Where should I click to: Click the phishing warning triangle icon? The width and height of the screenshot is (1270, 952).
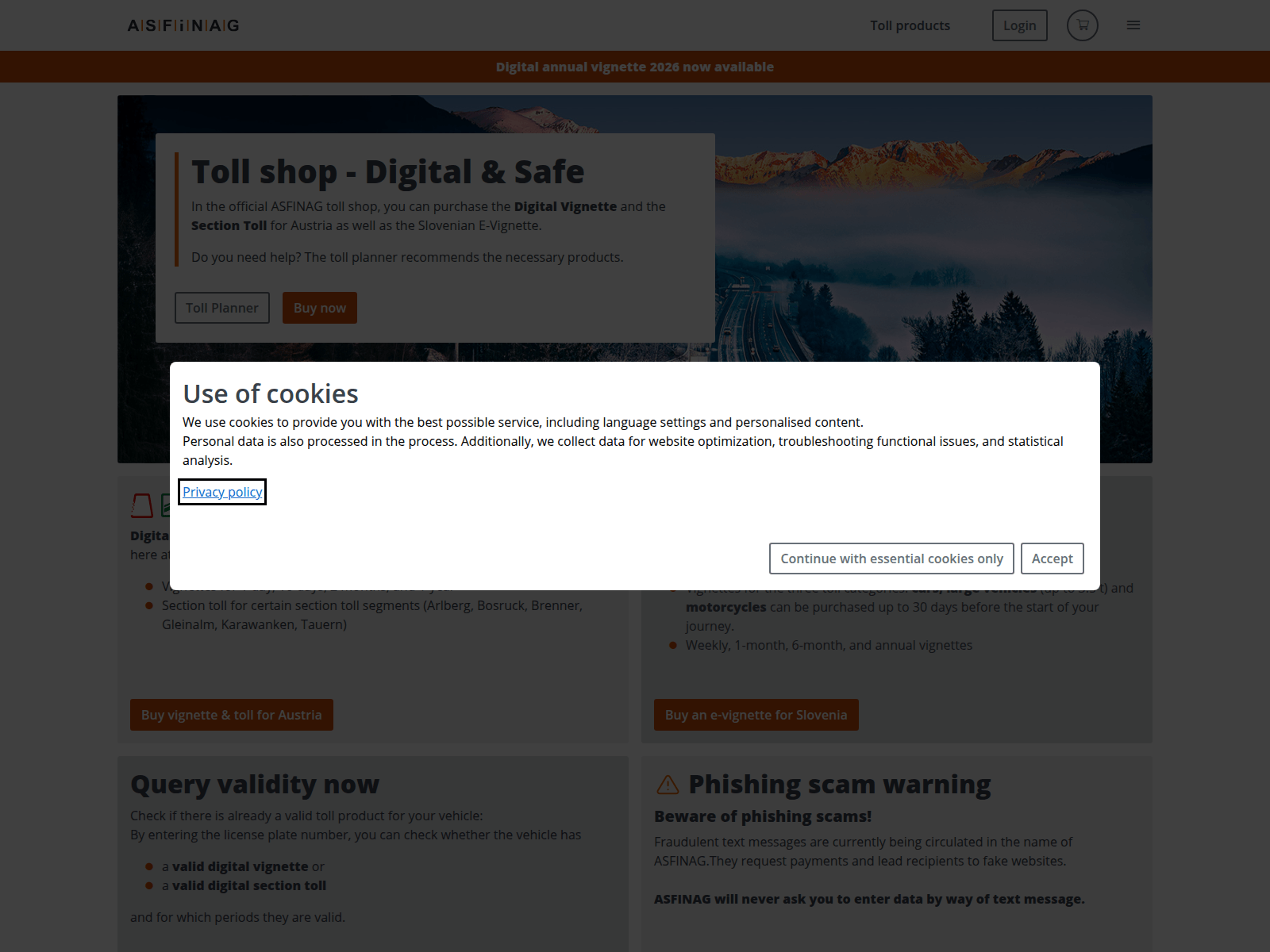tap(668, 785)
